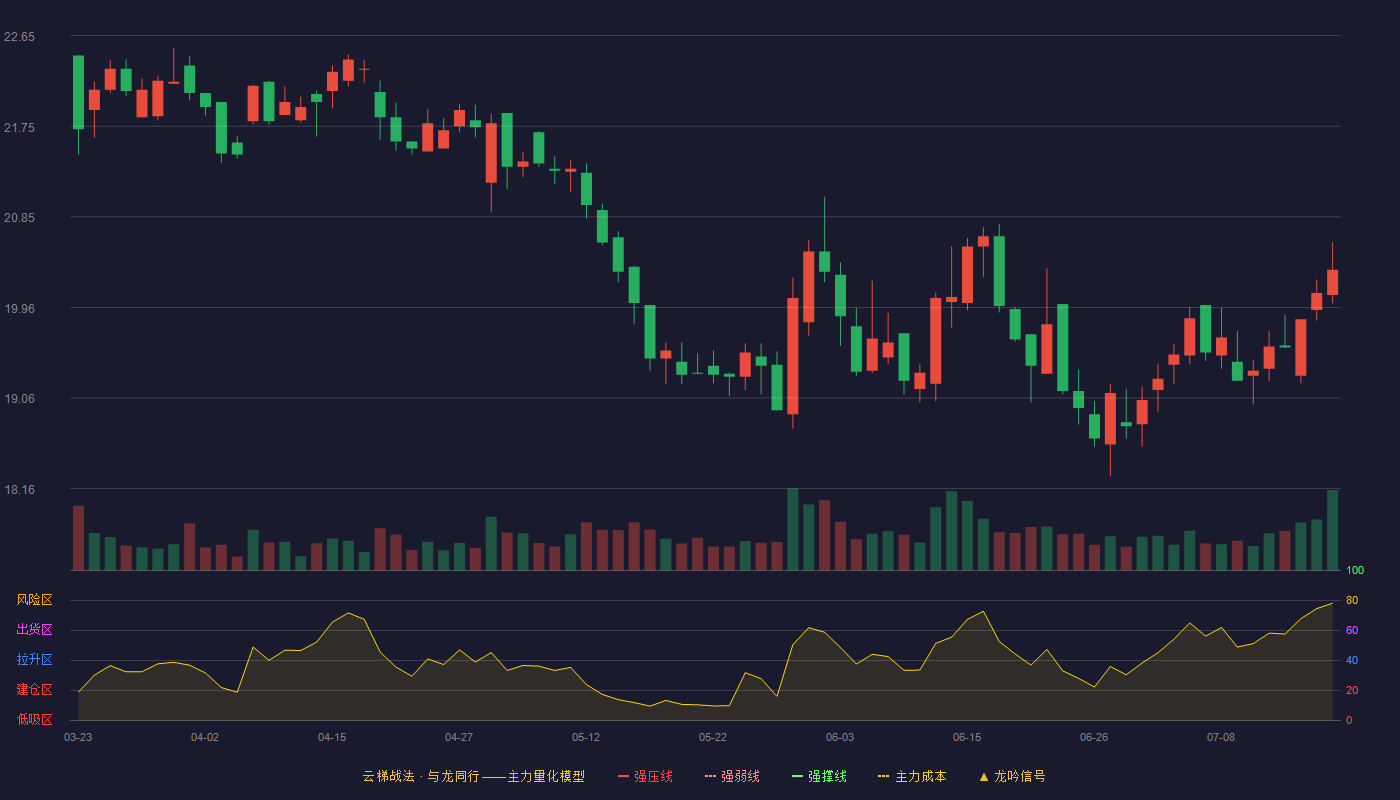
Task: Click the 低吸区 zone label
Action: [34, 719]
